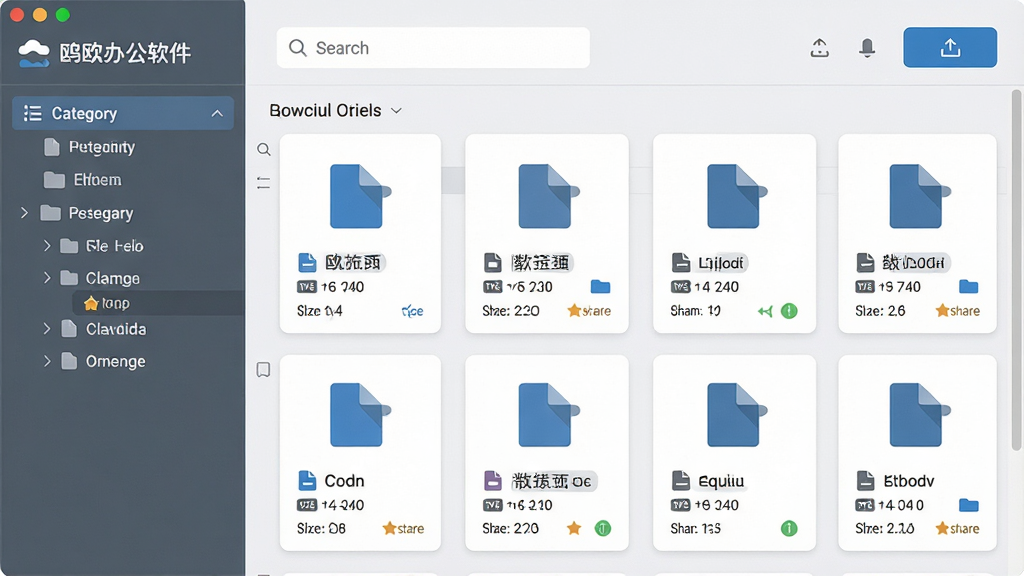Click the small magnifier icon left of the file grid

264,150
